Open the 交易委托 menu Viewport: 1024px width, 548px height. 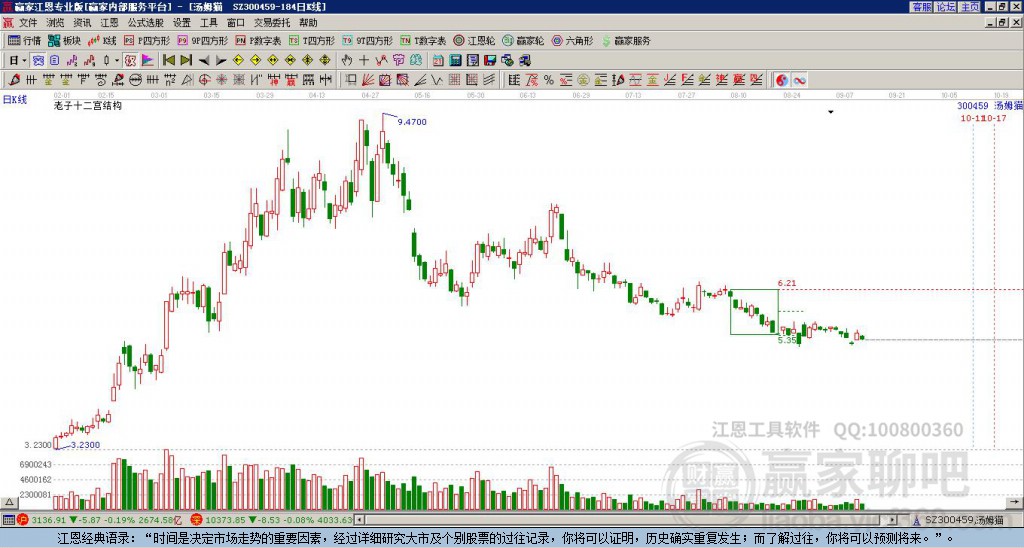pos(272,23)
